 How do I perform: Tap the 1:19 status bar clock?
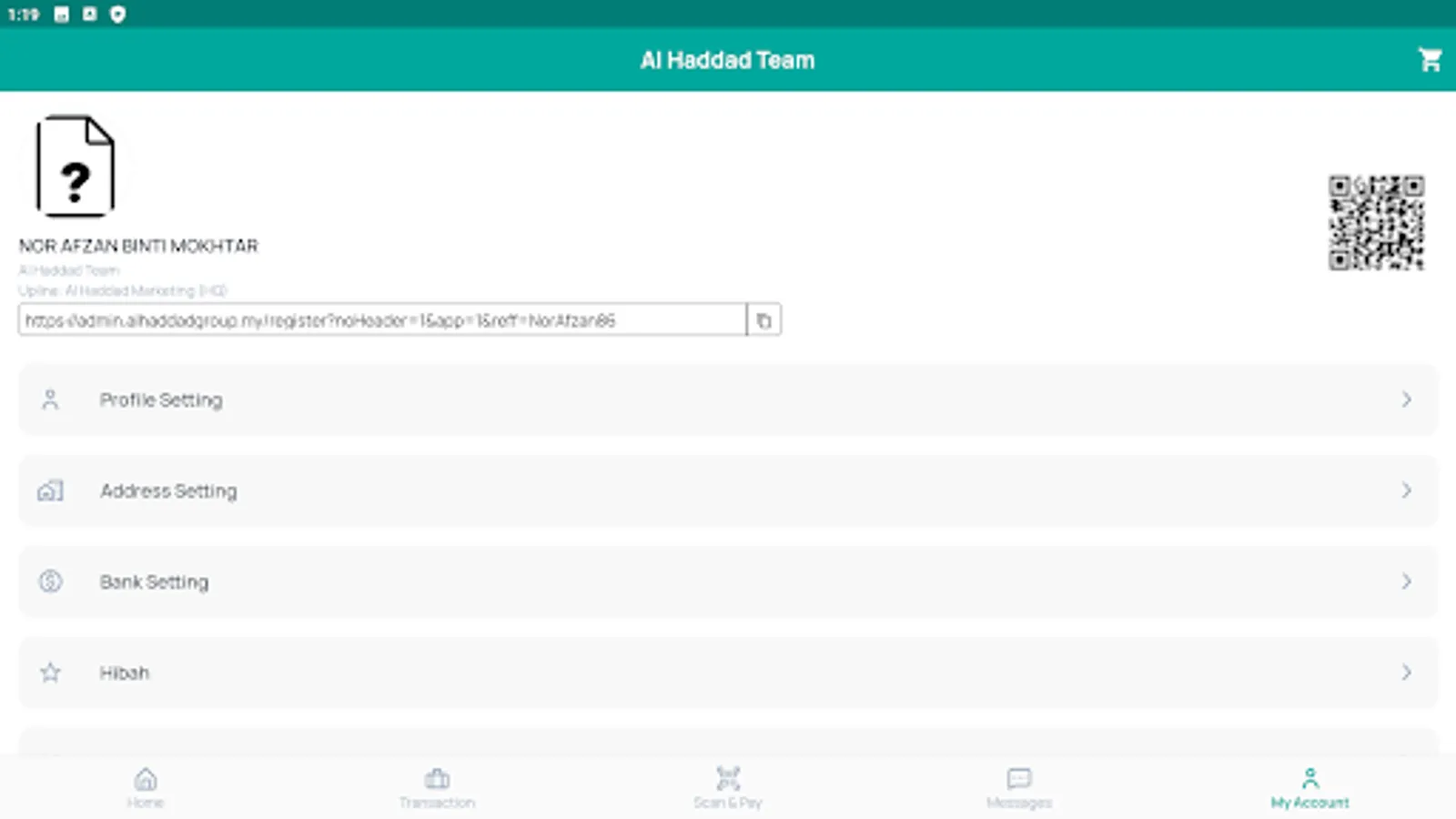pos(24,15)
